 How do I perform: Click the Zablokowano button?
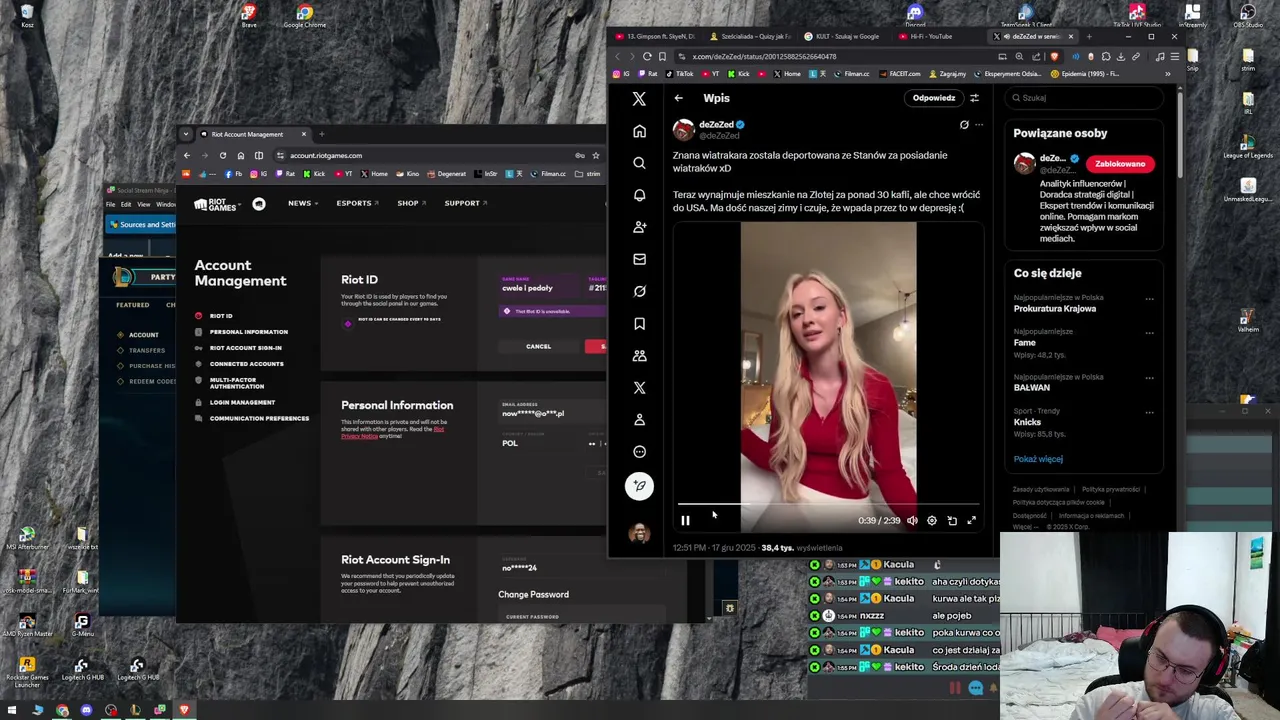tap(1120, 164)
